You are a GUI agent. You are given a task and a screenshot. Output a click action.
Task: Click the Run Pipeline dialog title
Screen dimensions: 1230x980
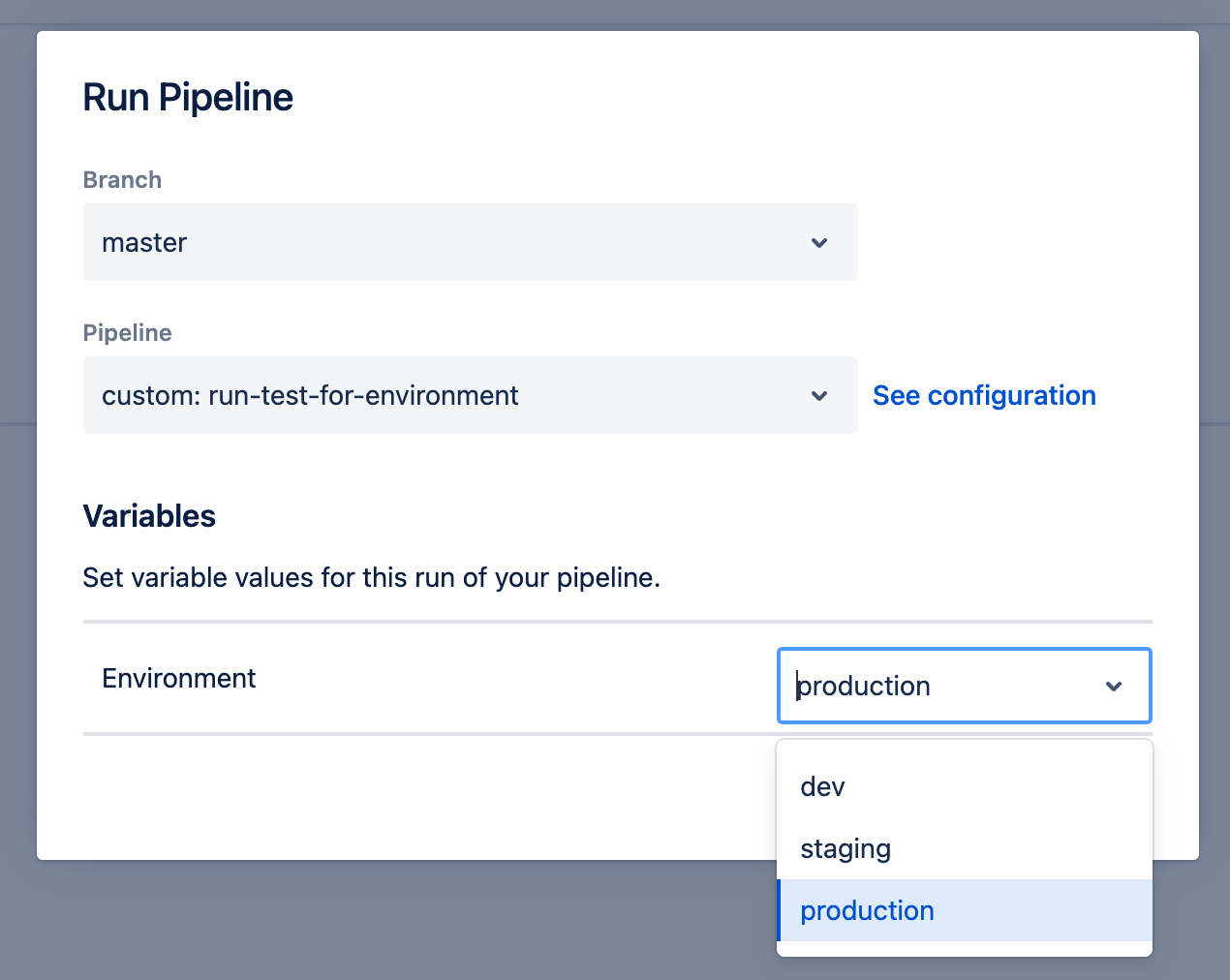click(x=188, y=98)
